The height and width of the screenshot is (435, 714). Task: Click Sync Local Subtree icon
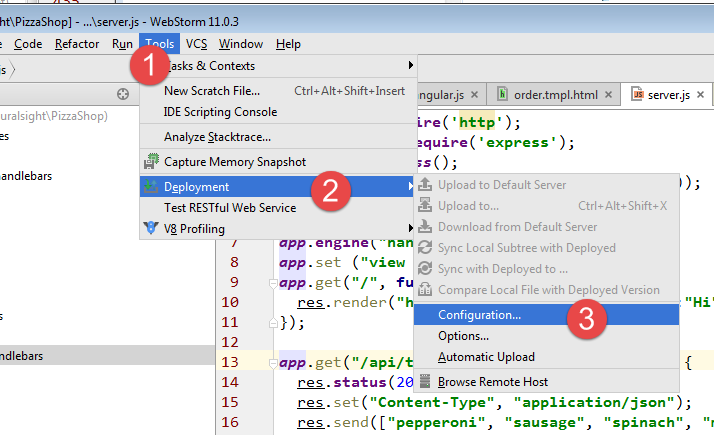click(425, 247)
